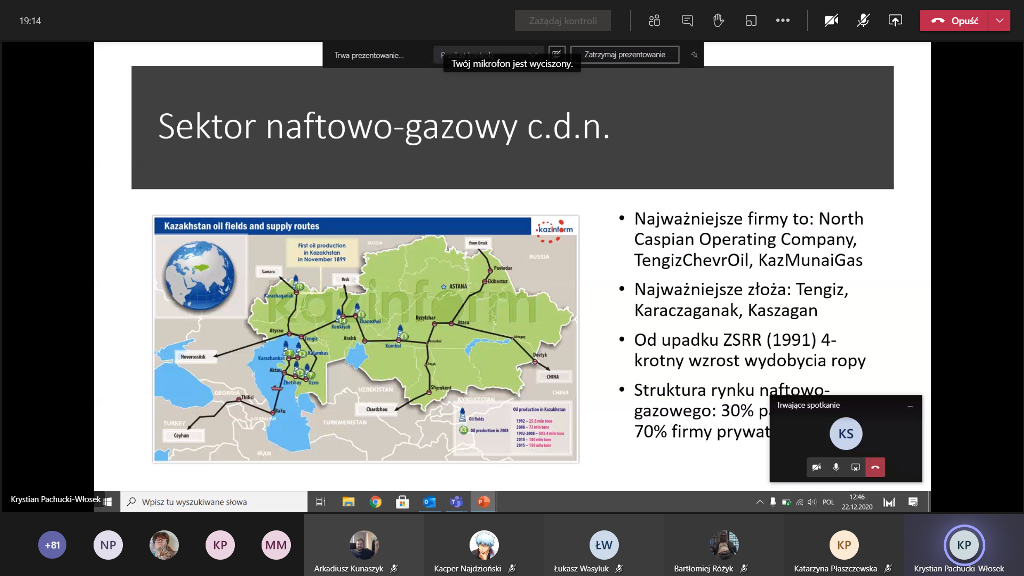Viewport: 1024px width, 576px height.
Task: Select Bartłomiej Różyk participant tile
Action: pos(724,545)
